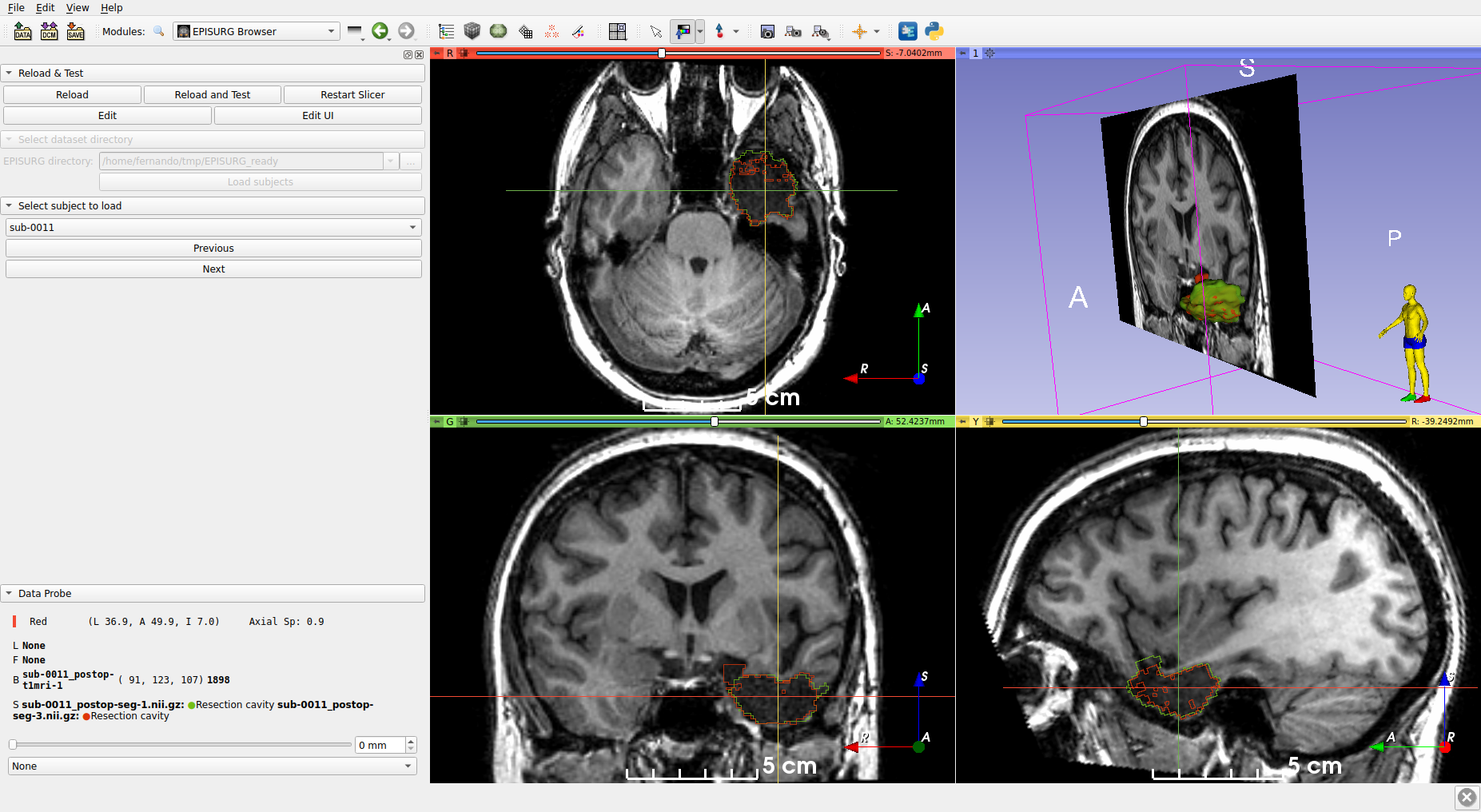The image size is (1481, 812).
Task: Open the Markups module icon
Action: click(551, 31)
